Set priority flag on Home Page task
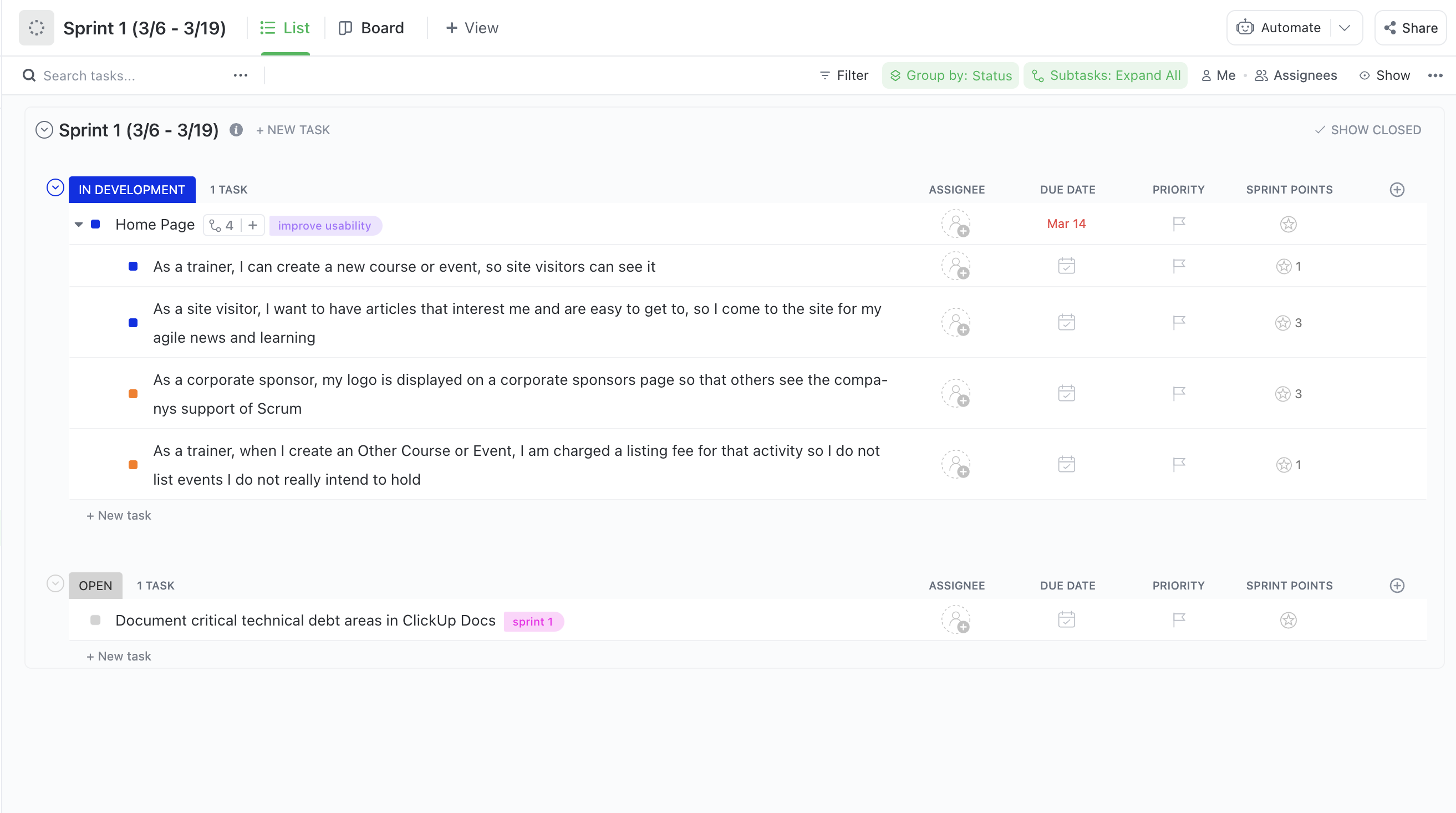The width and height of the screenshot is (1456, 813). pos(1178,224)
